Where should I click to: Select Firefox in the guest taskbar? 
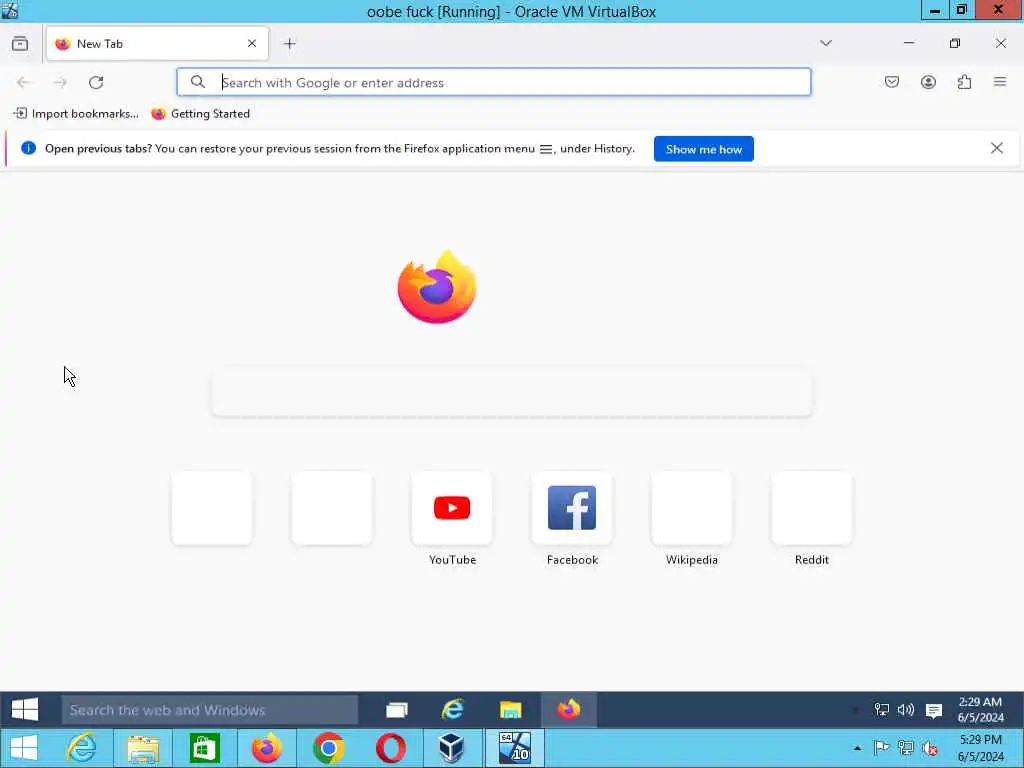point(569,710)
